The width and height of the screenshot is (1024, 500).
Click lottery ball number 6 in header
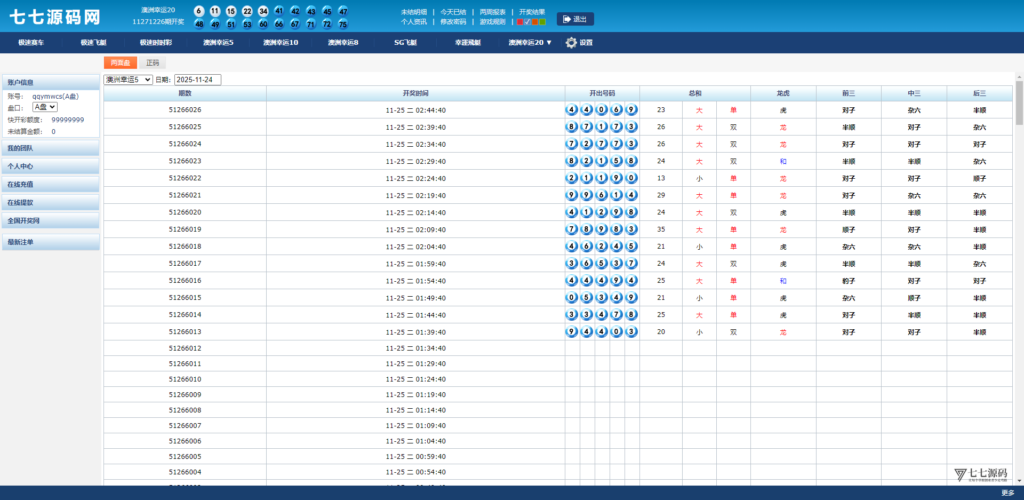[200, 10]
